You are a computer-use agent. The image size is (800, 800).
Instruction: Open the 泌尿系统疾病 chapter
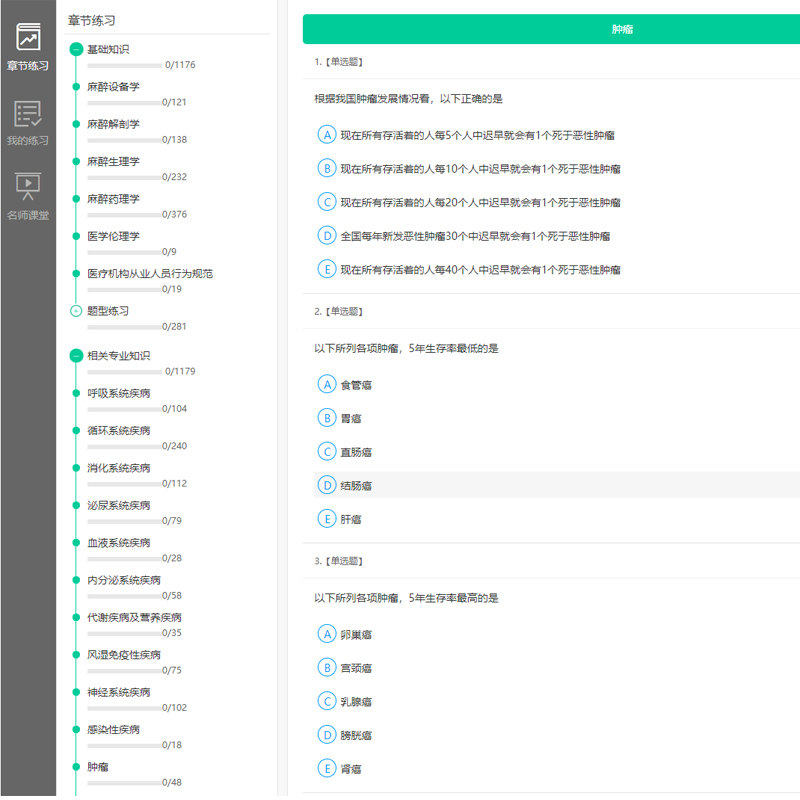[x=119, y=505]
